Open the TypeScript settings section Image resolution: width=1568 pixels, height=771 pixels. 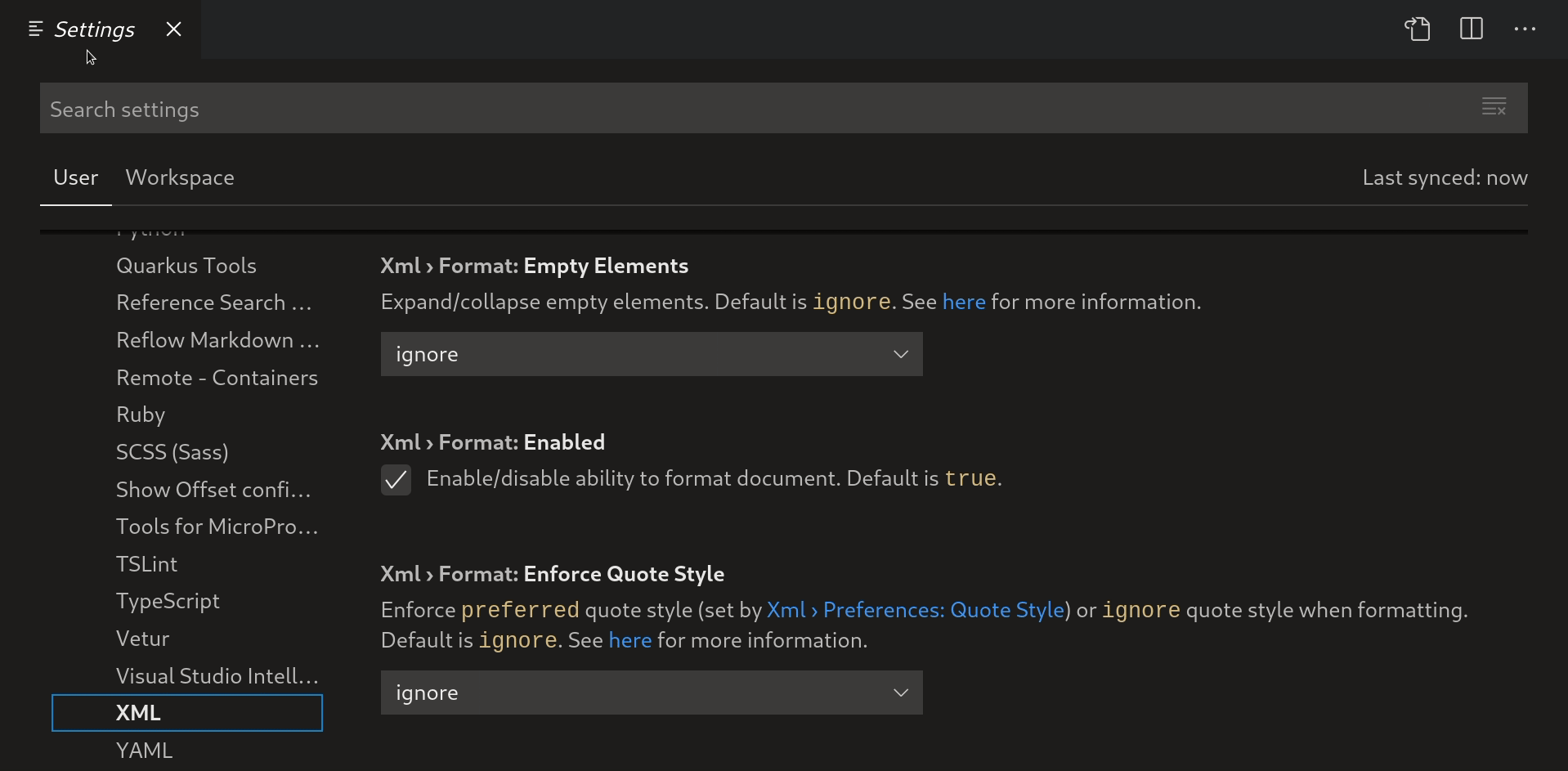(x=168, y=601)
